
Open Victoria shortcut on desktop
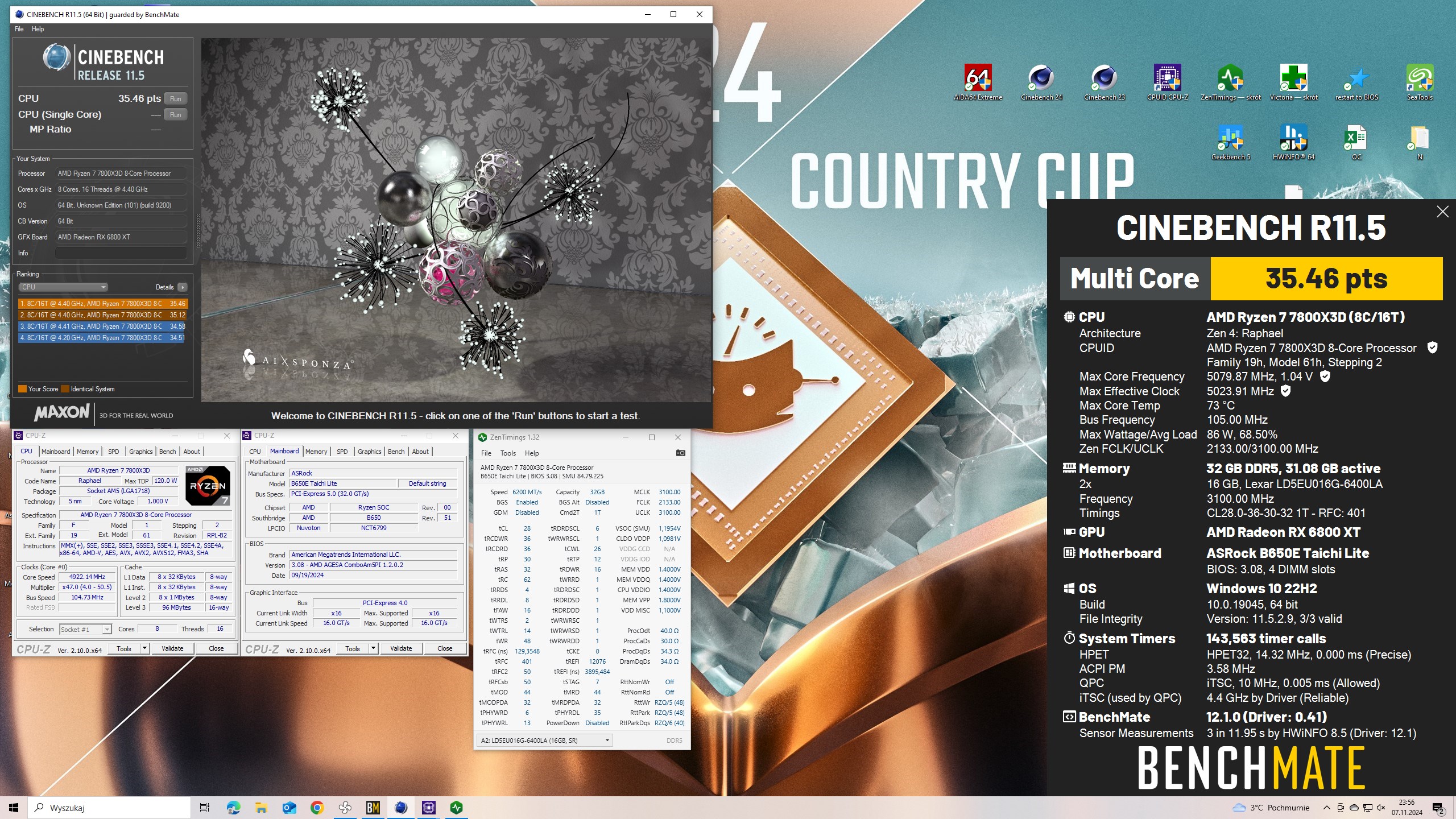click(1293, 82)
